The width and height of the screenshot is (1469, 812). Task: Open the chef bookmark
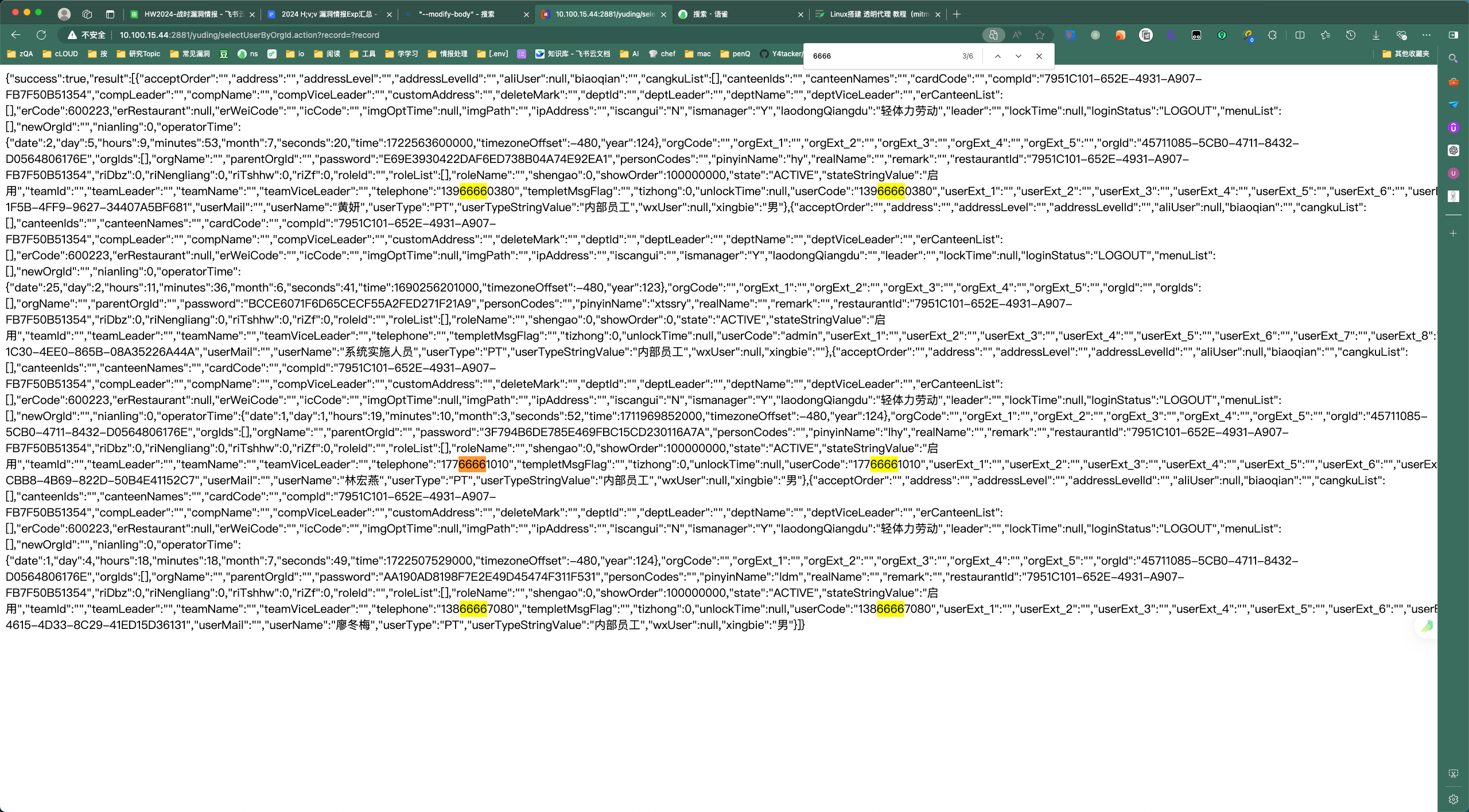pos(662,54)
